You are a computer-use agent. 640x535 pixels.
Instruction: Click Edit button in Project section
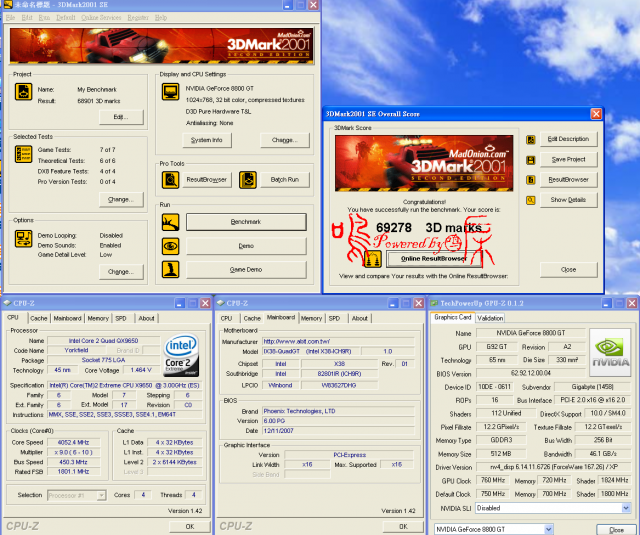click(x=121, y=117)
